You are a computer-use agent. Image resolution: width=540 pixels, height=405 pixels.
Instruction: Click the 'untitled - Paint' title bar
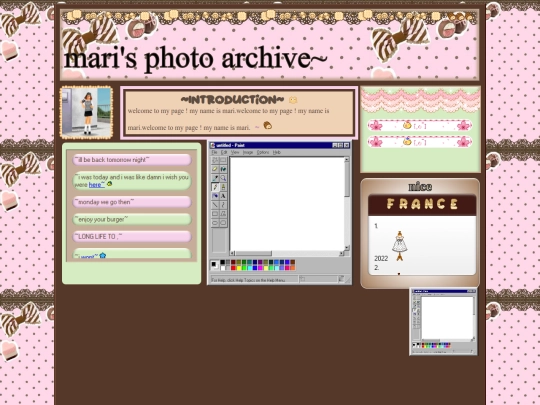(x=280, y=145)
